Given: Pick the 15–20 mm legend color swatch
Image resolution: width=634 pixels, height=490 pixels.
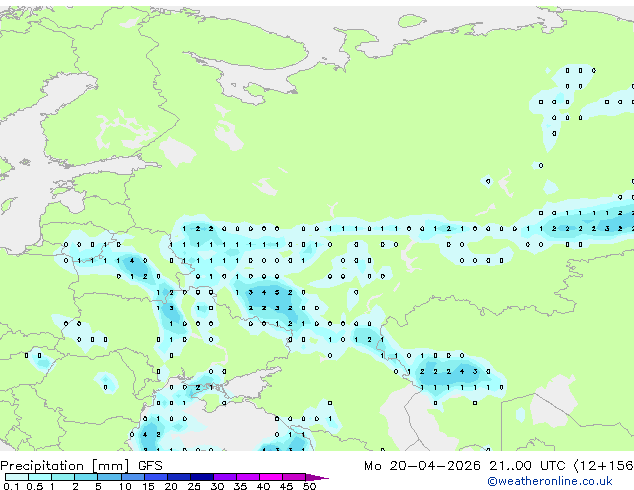Looking at the screenshot, I should (156, 477).
